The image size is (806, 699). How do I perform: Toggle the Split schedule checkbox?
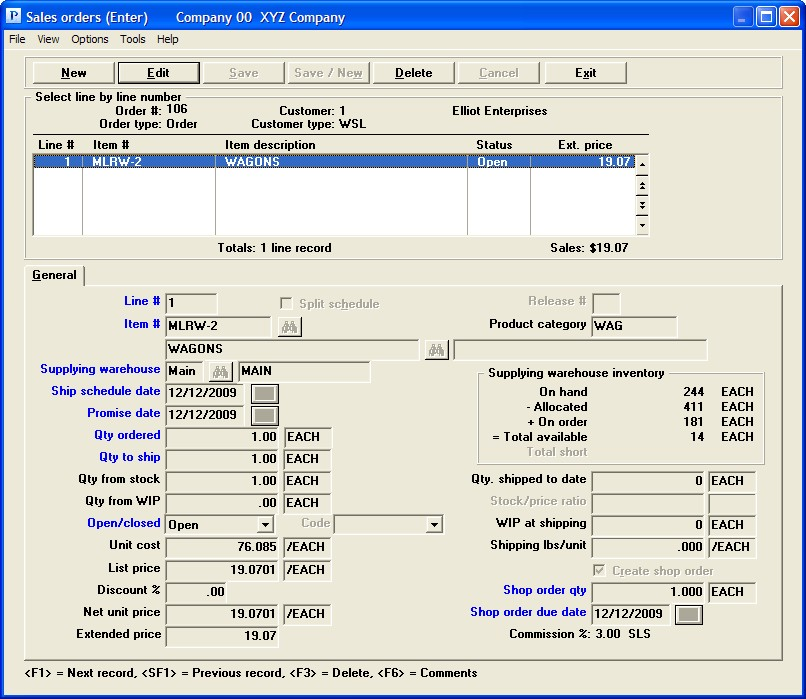tap(287, 304)
